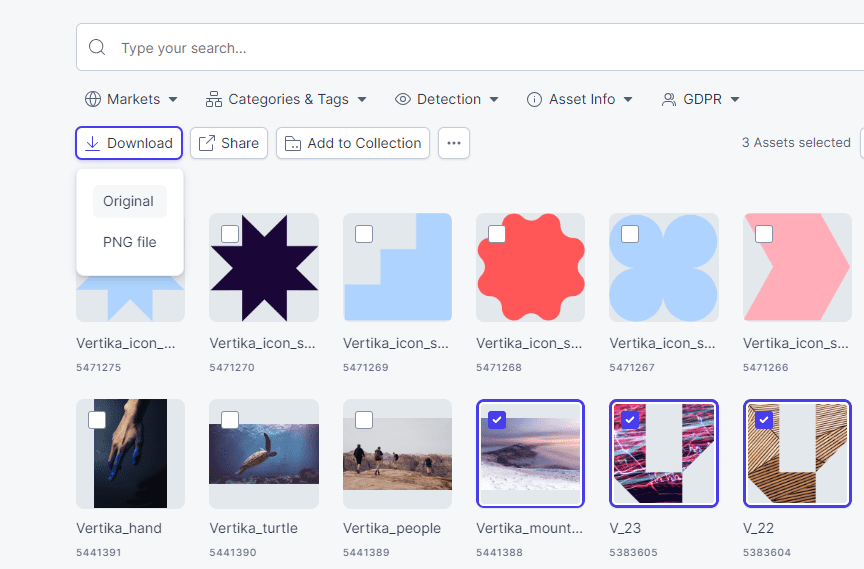Select checkbox on Vertika_people asset
The image size is (864, 569).
point(364,420)
